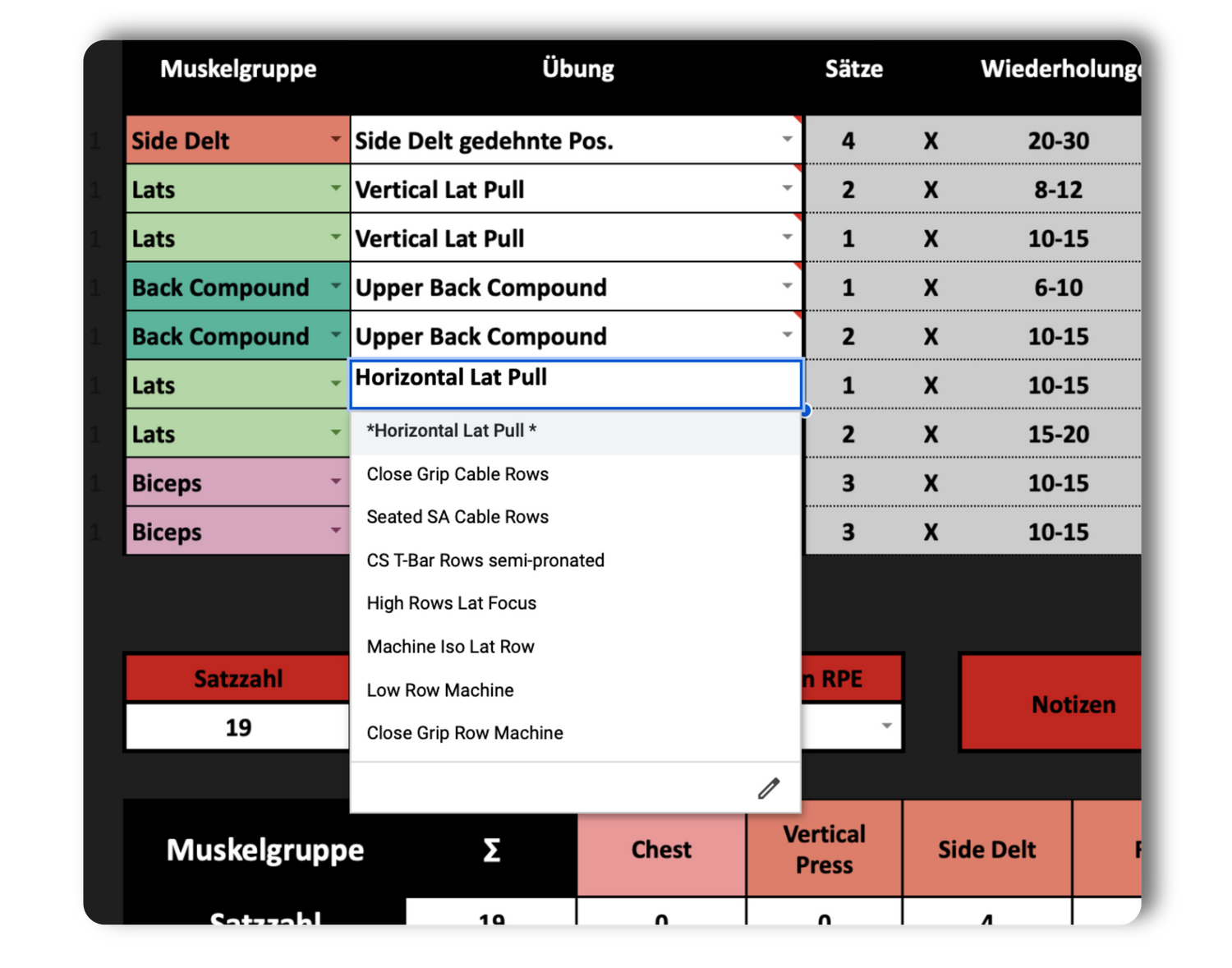Click the pencil edit icon in dropdown
Screen dimensions: 1232x968
click(x=768, y=788)
